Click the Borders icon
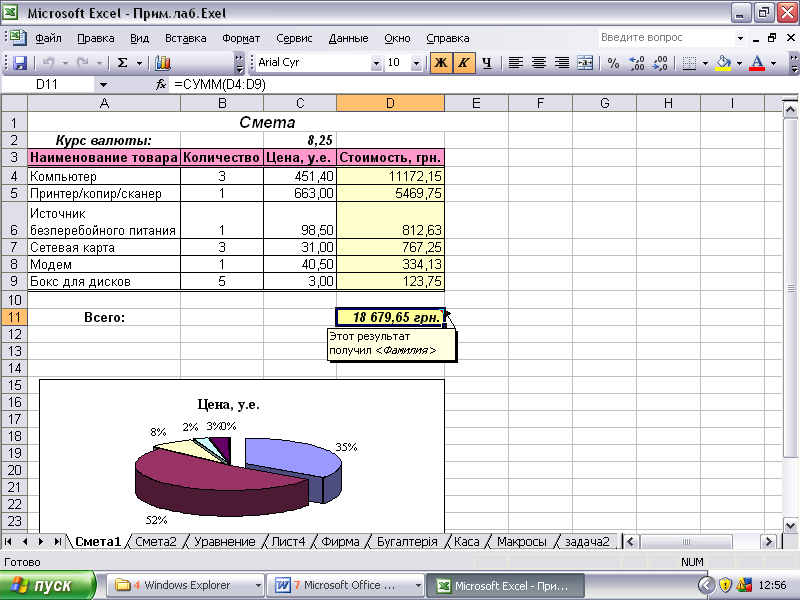Image resolution: width=800 pixels, height=600 pixels. [x=689, y=63]
